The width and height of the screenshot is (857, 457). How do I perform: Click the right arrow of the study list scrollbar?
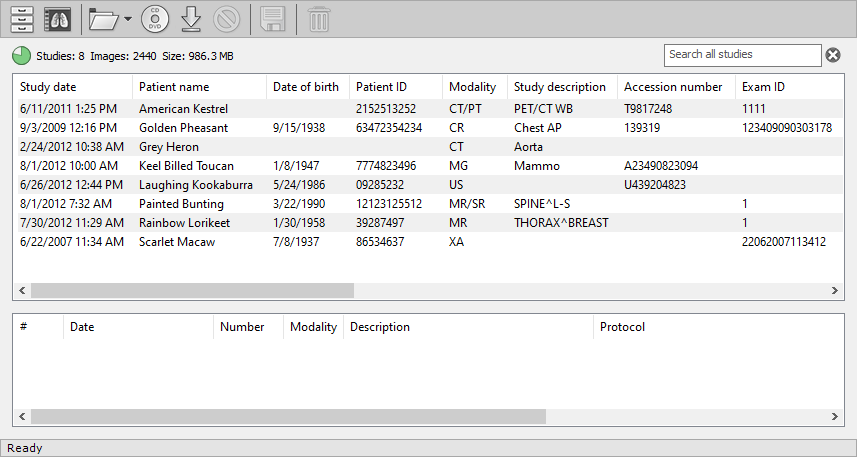pos(836,291)
